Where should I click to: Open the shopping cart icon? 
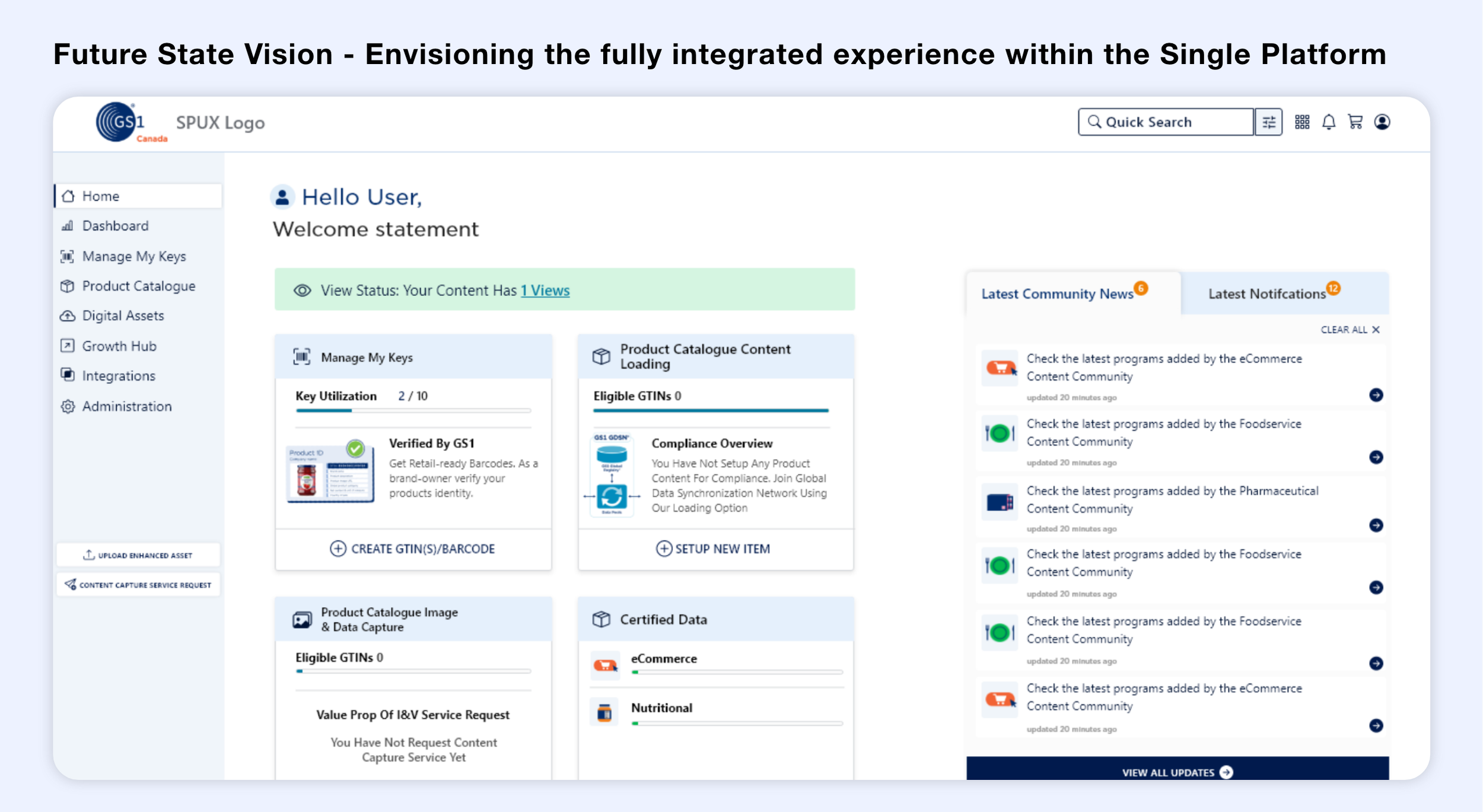click(1355, 122)
